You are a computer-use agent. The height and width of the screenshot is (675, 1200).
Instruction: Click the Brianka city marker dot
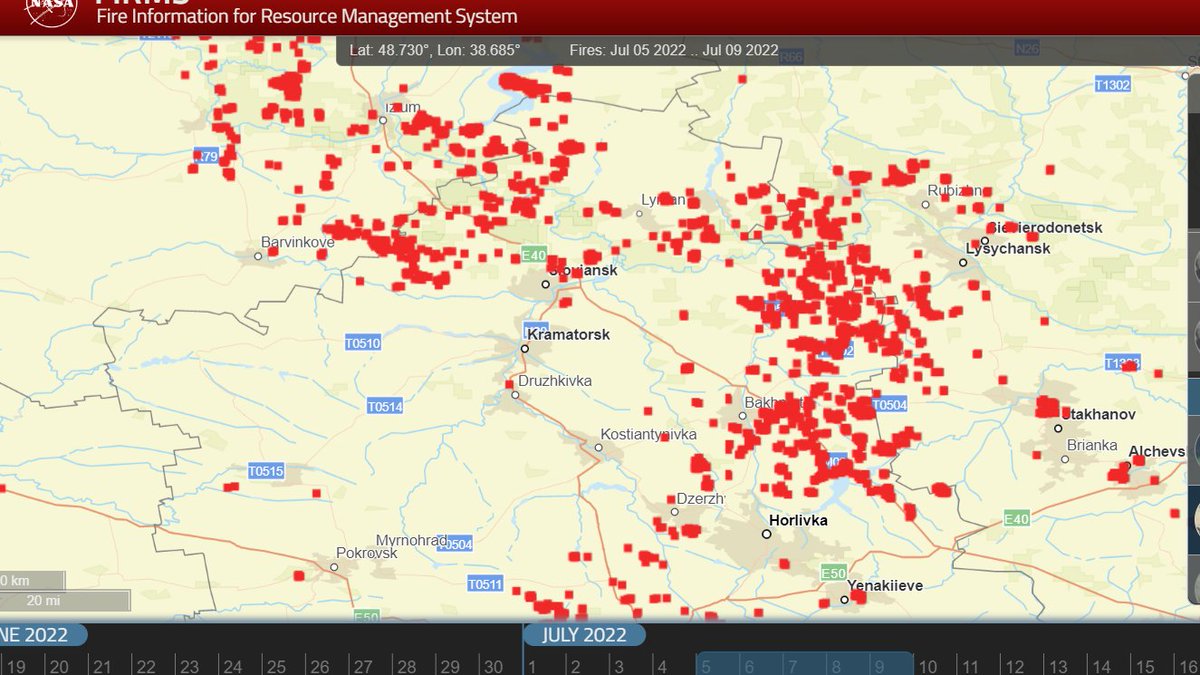[x=1065, y=460]
